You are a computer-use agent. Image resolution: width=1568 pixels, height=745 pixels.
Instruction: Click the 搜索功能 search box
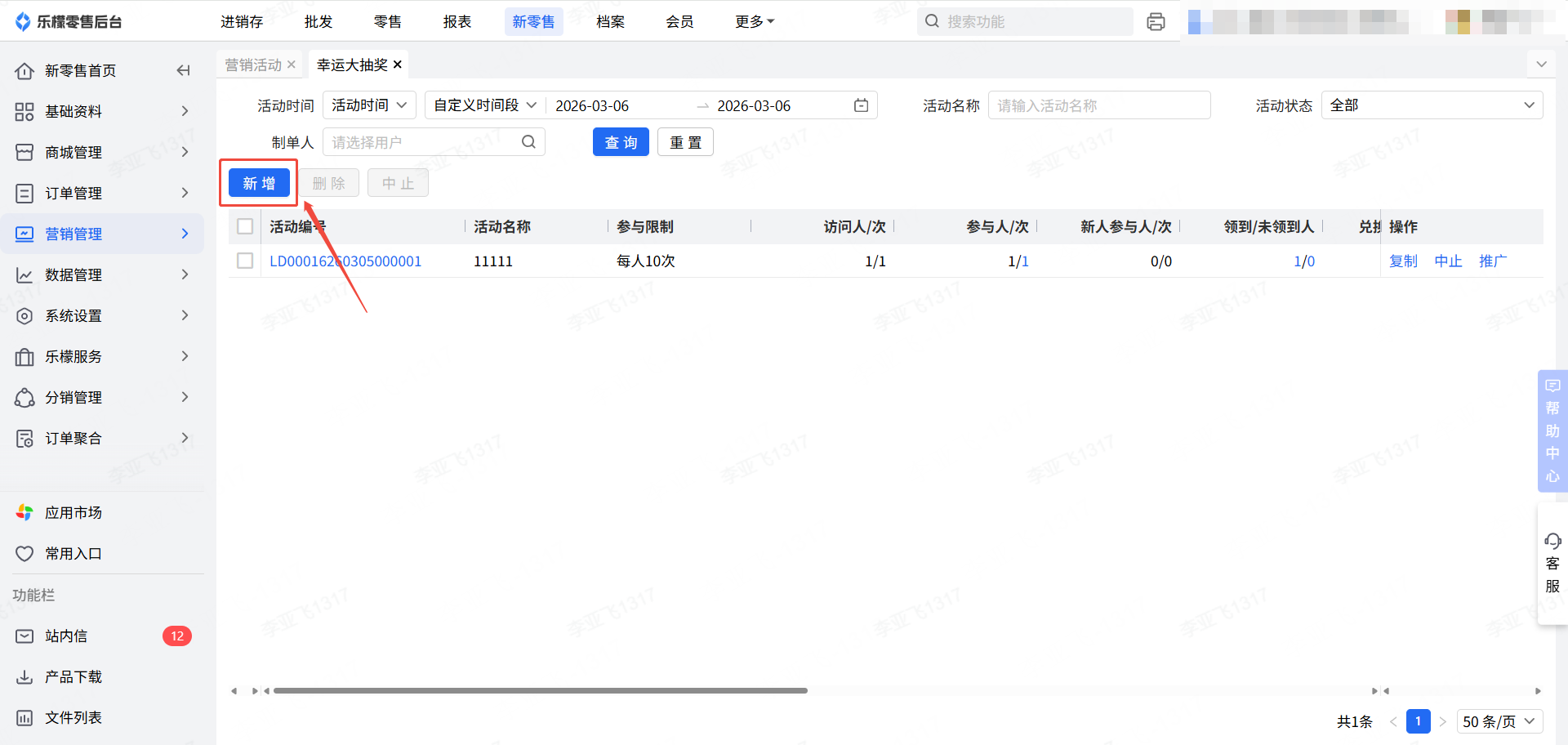[x=1025, y=22]
